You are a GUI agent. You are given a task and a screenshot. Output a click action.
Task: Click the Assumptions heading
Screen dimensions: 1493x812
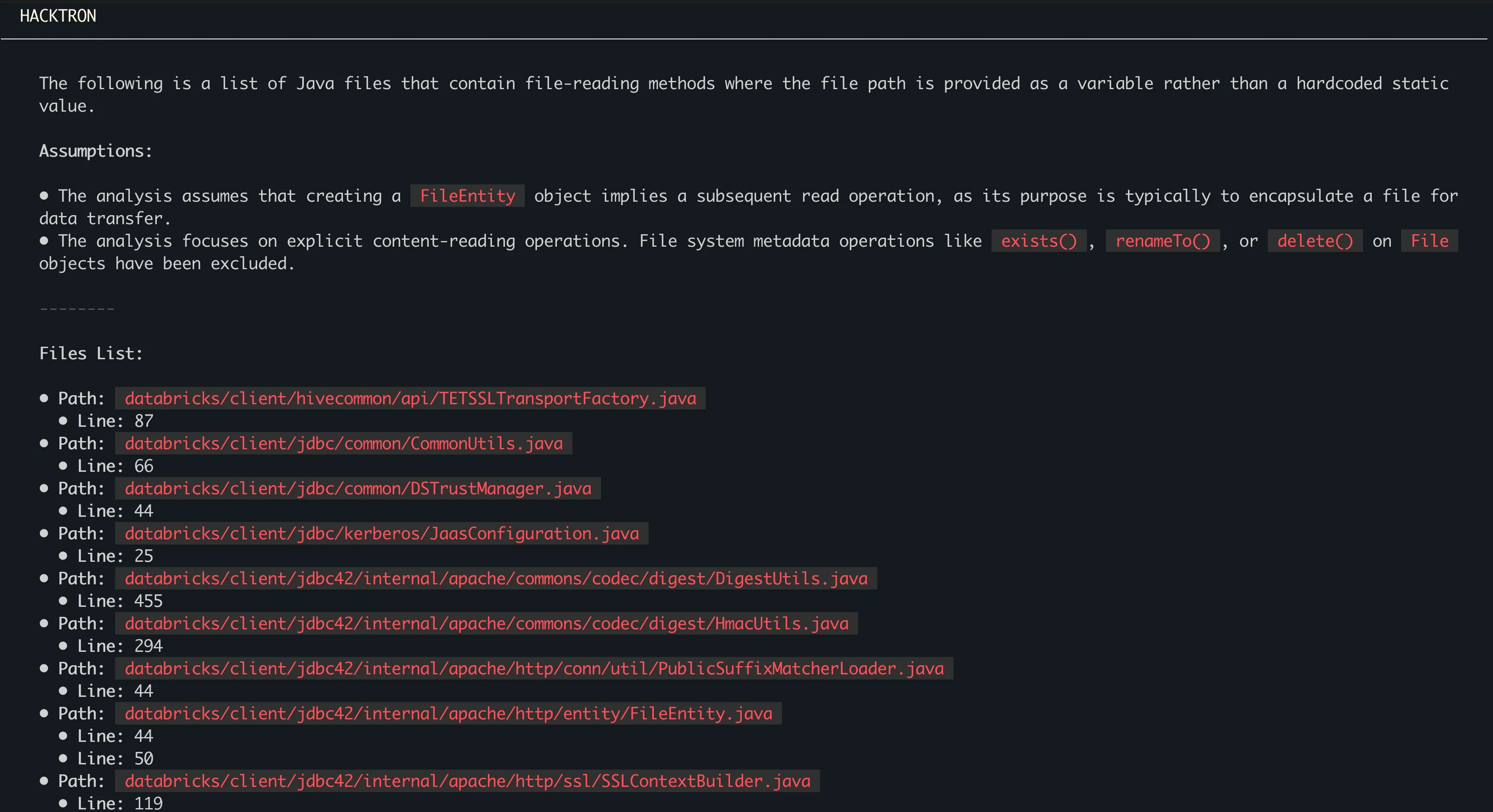click(96, 151)
